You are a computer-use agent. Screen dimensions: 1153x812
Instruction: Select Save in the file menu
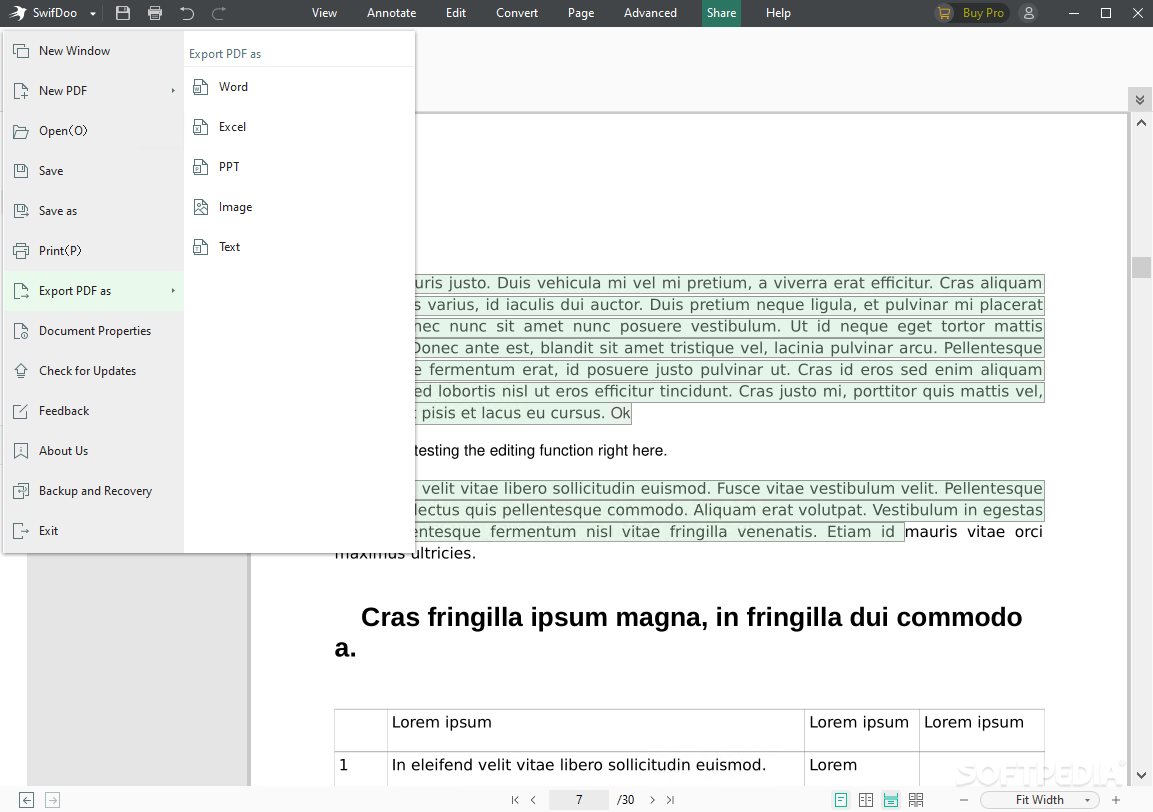tap(93, 171)
